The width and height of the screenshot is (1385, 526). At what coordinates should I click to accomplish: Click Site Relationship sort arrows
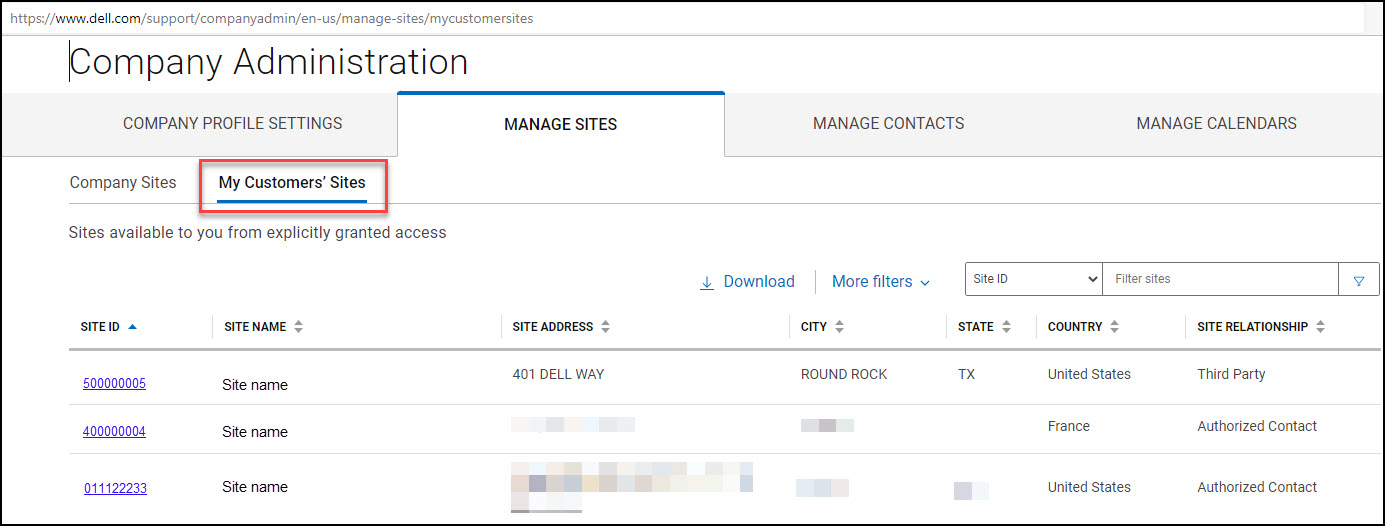[1320, 327]
